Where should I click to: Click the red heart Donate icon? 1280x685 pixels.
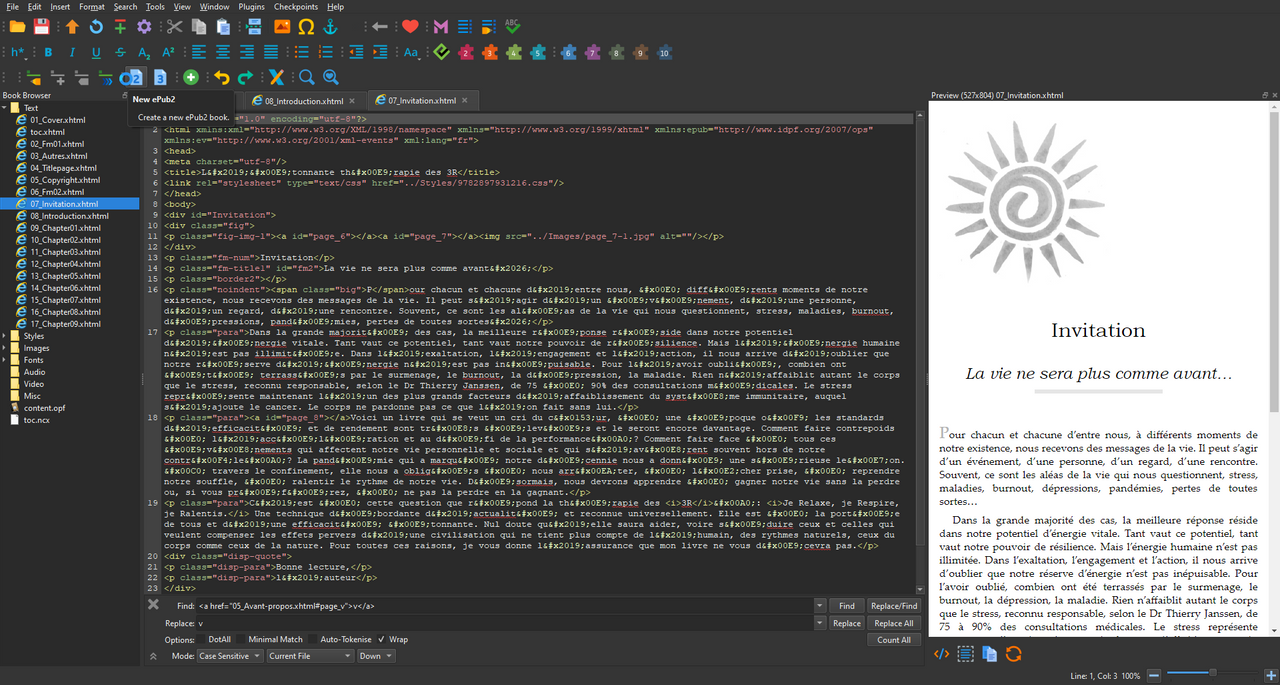pyautogui.click(x=410, y=26)
